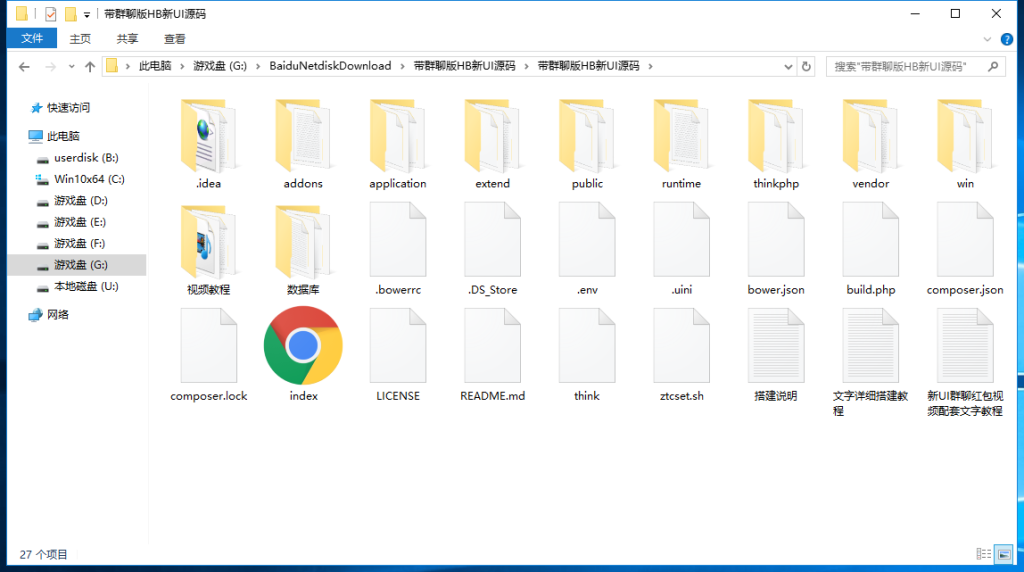
Task: Select userdisk (B:) drive
Action: point(86,157)
